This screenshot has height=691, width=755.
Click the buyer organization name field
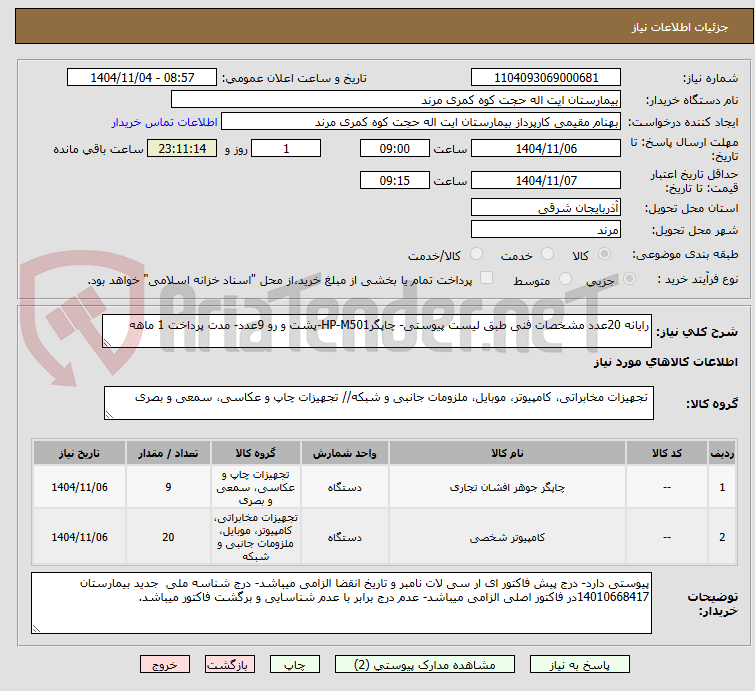click(x=396, y=100)
